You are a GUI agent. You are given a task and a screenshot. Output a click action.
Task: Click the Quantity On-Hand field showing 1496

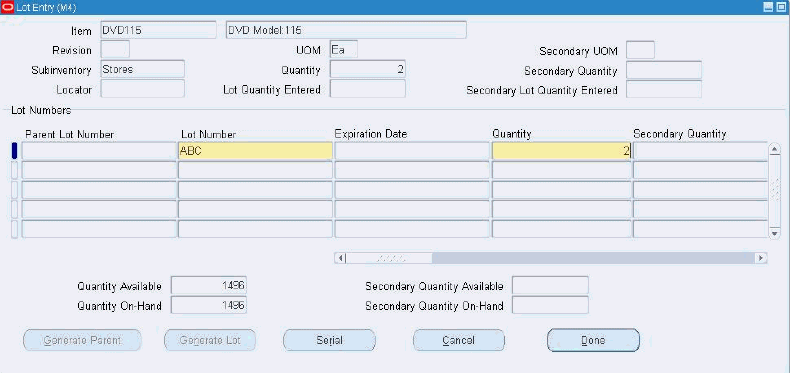(209, 305)
